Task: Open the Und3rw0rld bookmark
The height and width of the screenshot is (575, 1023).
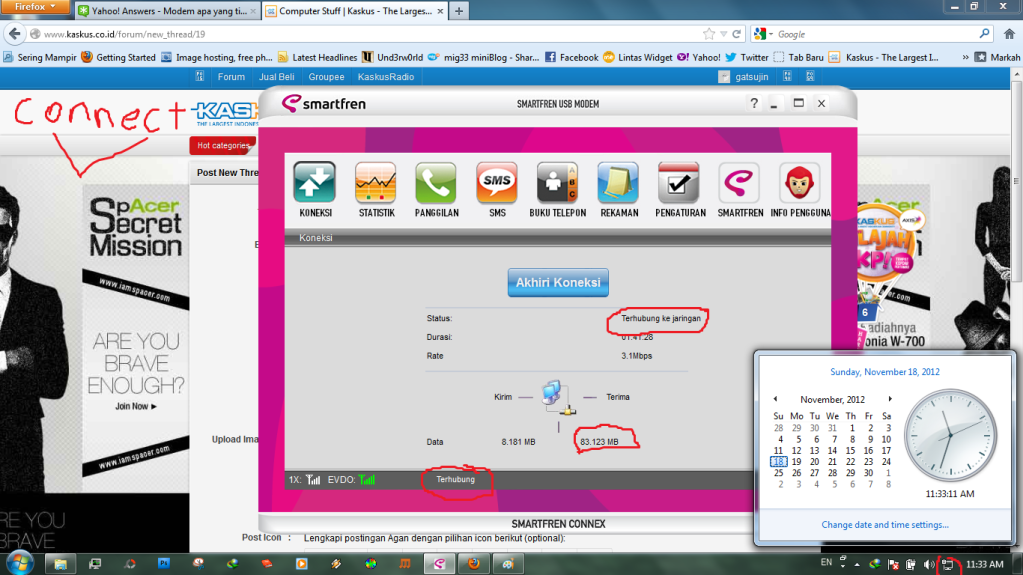Action: 393,57
